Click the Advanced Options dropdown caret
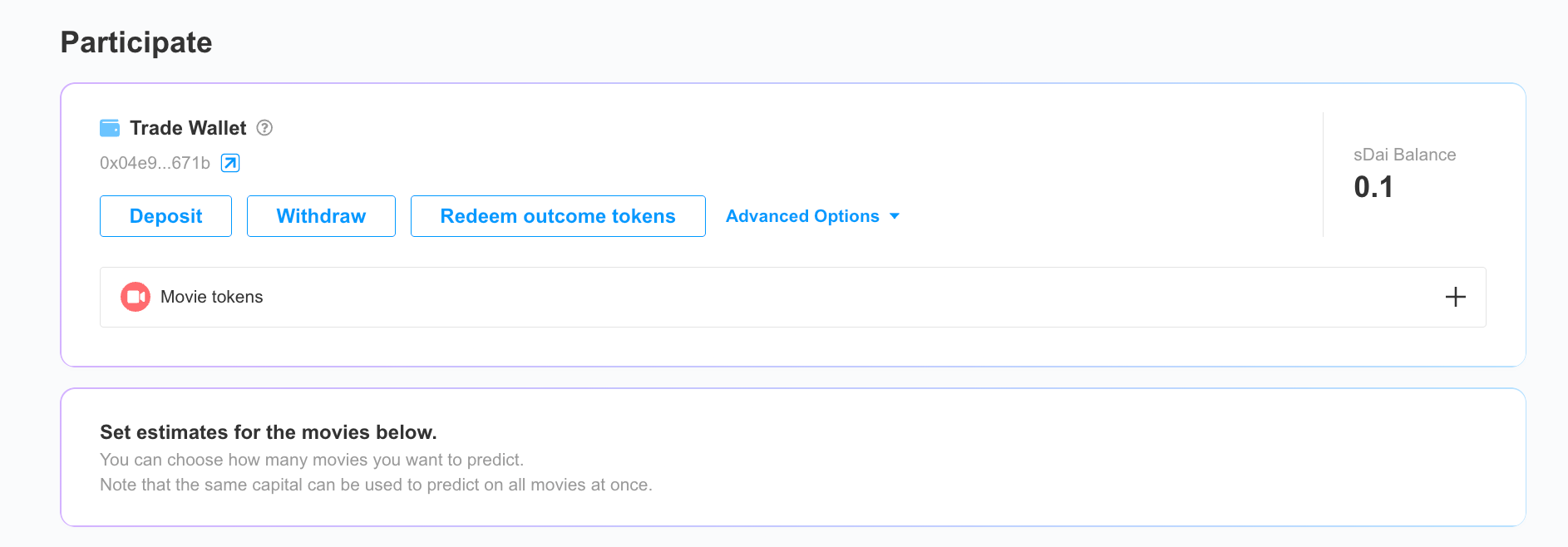This screenshot has width=1568, height=547. (x=895, y=216)
